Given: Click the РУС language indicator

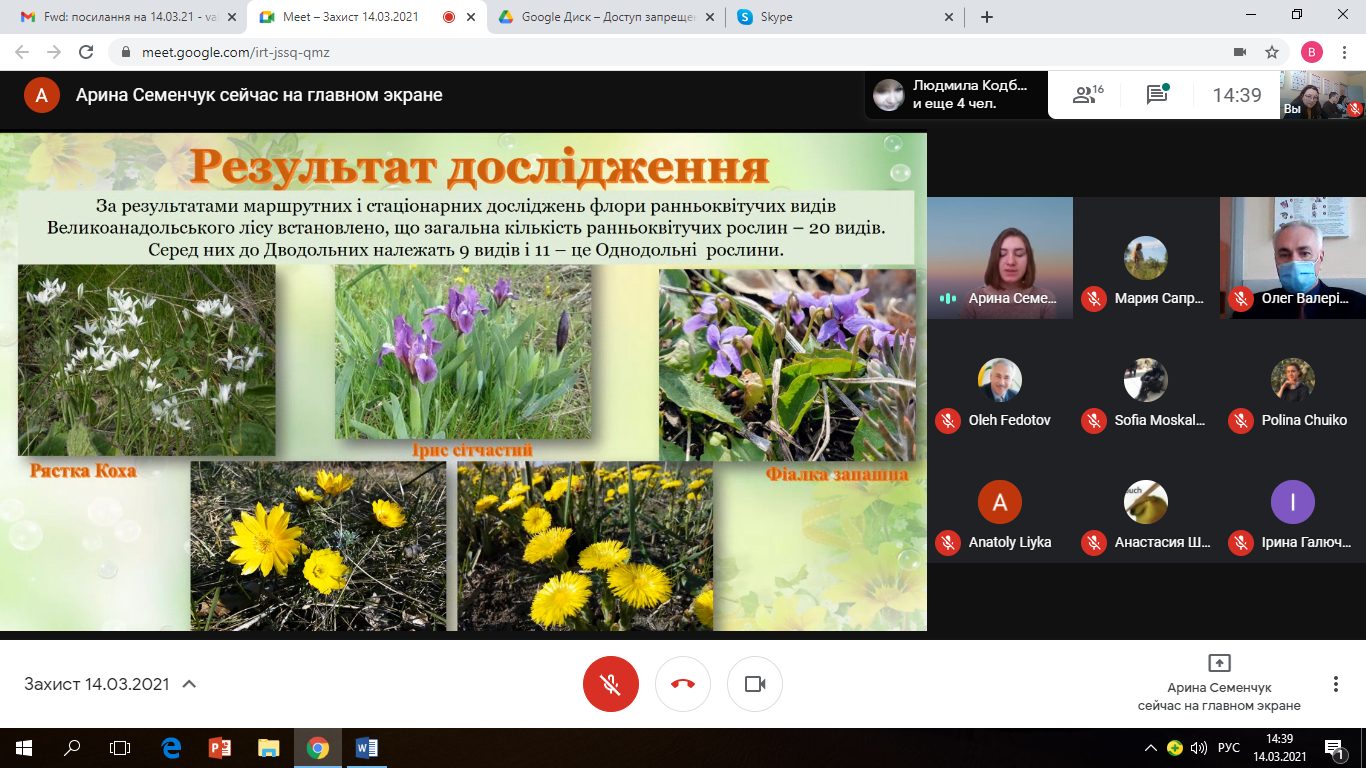Looking at the screenshot, I should 1229,747.
